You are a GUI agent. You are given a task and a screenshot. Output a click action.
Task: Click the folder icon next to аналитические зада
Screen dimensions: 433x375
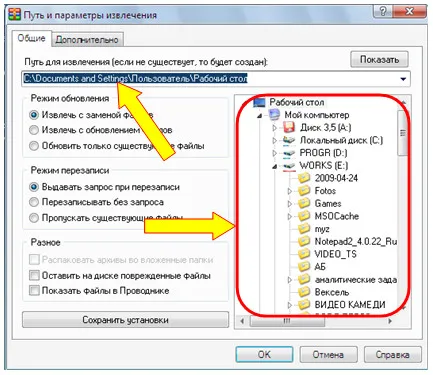(x=304, y=279)
